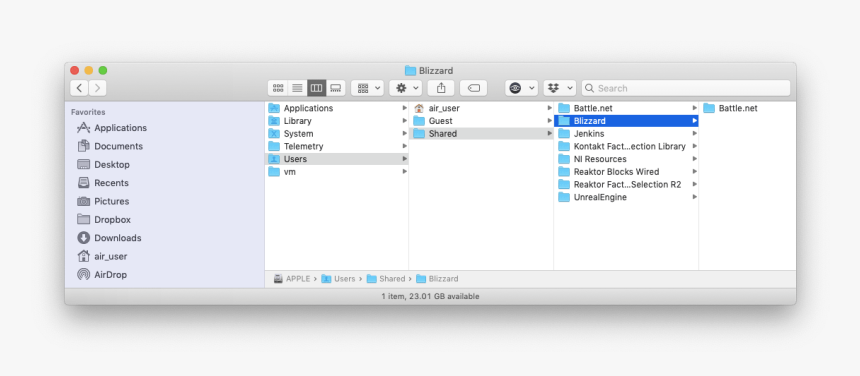Click APPLE disk in the path bar
The image size is (860, 376).
292,278
